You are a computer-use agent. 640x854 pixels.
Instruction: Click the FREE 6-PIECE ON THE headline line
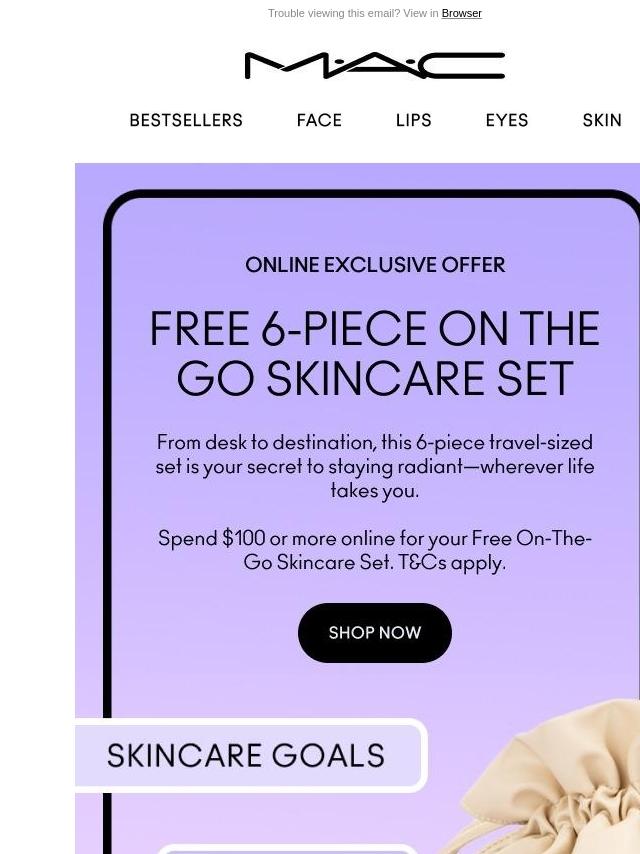point(375,328)
